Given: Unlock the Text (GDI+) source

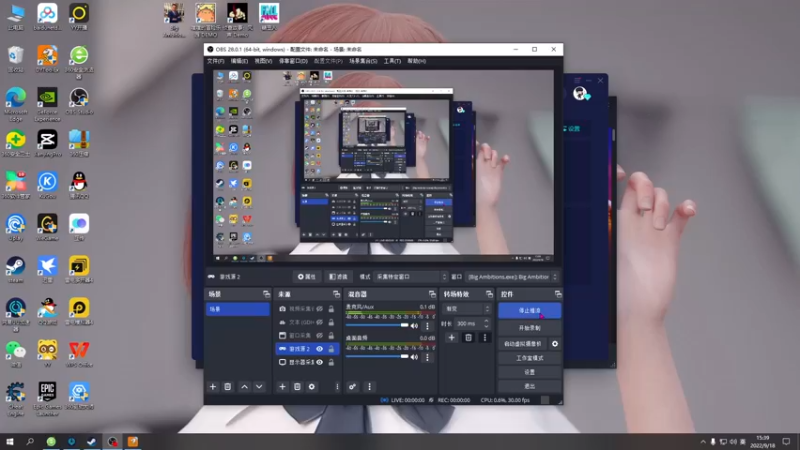Looking at the screenshot, I should (331, 322).
